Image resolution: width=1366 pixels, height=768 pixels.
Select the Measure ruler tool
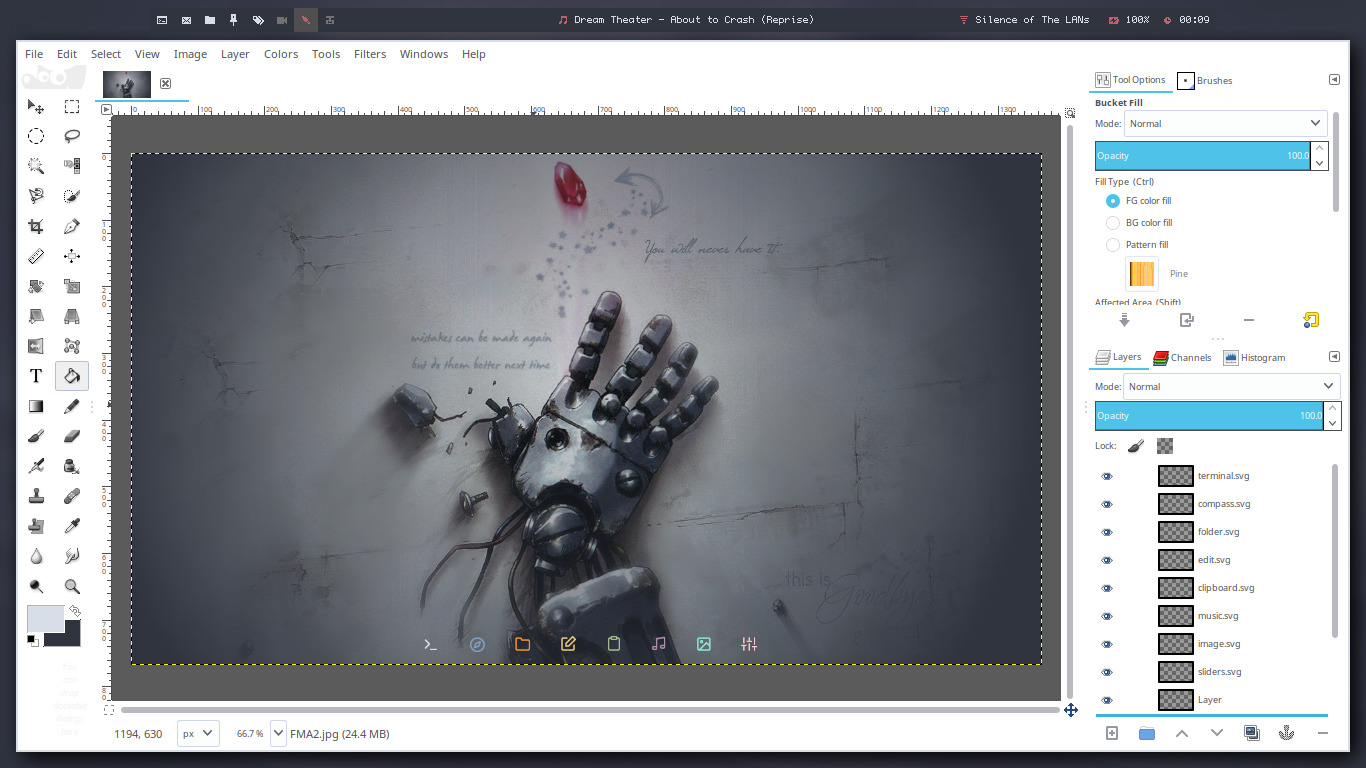click(x=36, y=256)
